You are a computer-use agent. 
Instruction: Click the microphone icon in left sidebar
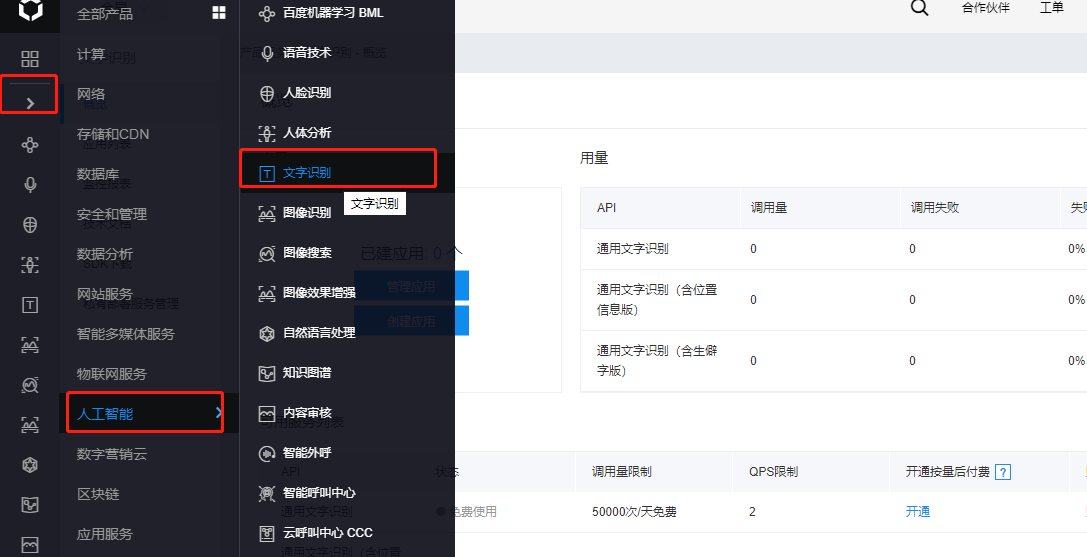pos(30,185)
